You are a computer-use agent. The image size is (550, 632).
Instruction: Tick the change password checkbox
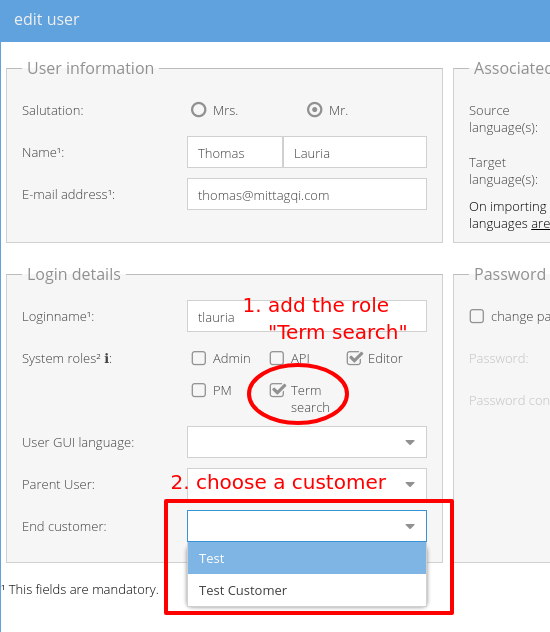[477, 316]
